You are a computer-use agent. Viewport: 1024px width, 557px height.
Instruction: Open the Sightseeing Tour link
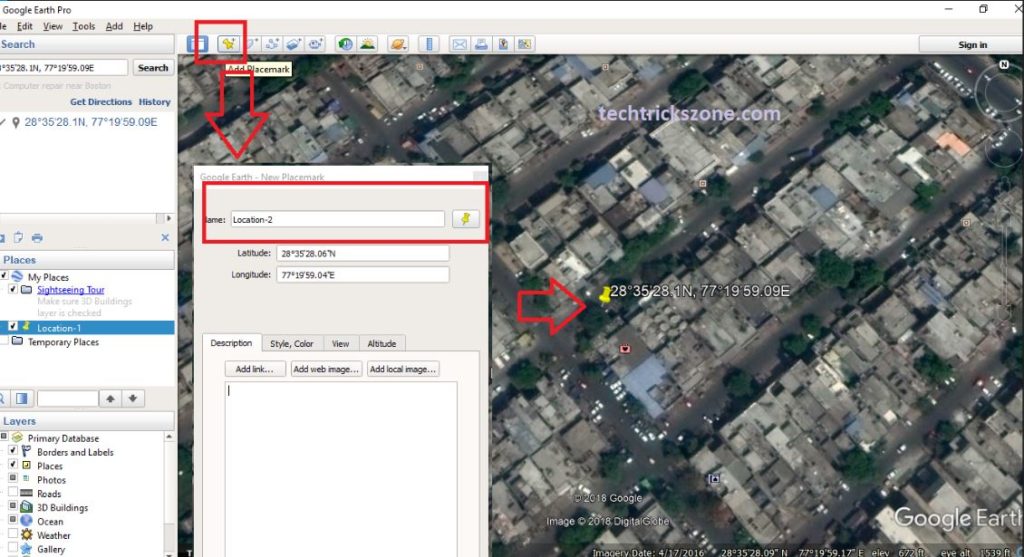click(x=70, y=290)
